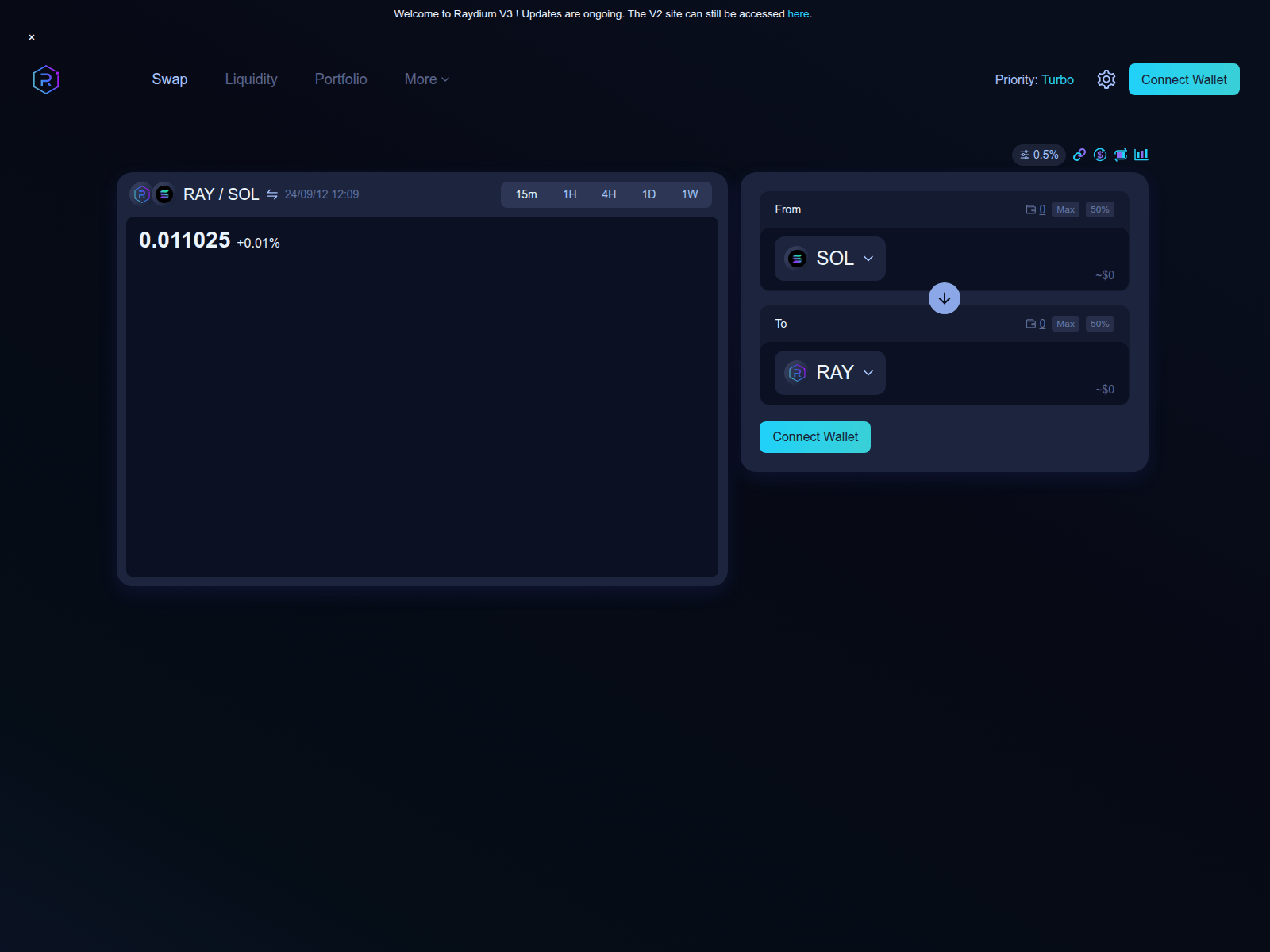Toggle the chart display bar-graph icon
Image resolution: width=1270 pixels, height=952 pixels.
click(1141, 155)
